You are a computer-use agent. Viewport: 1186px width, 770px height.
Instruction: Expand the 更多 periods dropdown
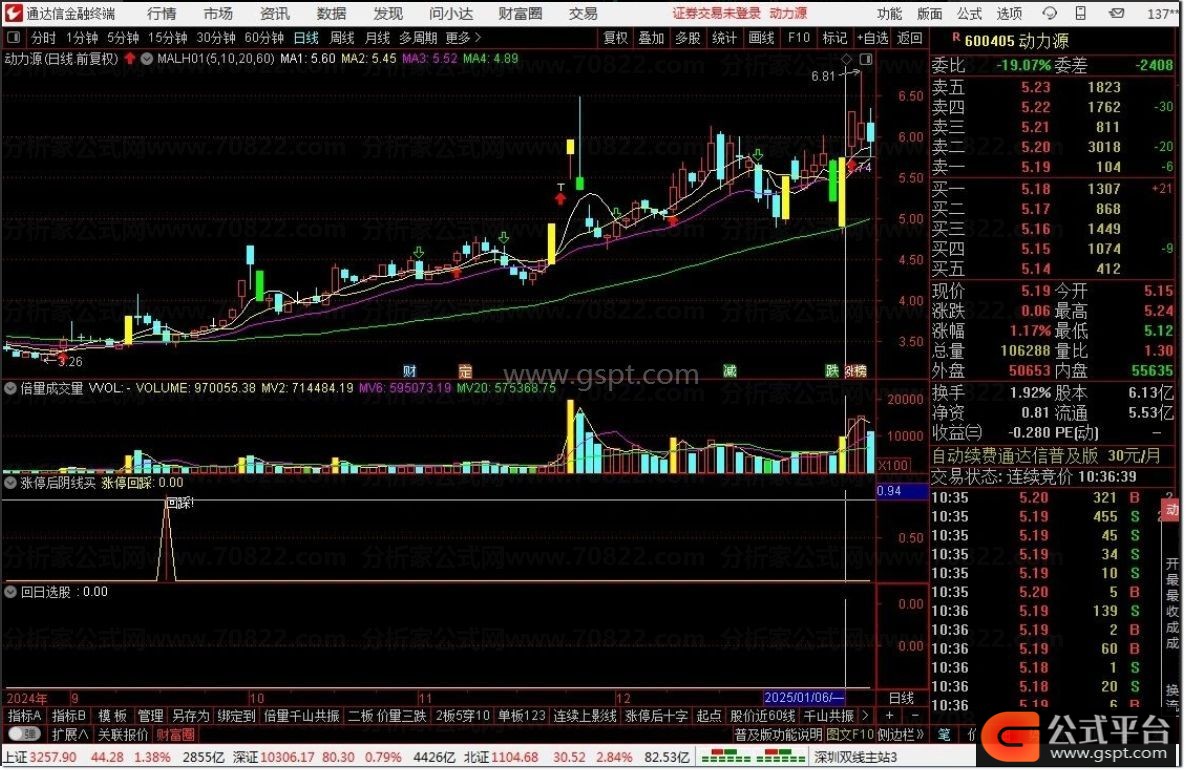[x=463, y=38]
